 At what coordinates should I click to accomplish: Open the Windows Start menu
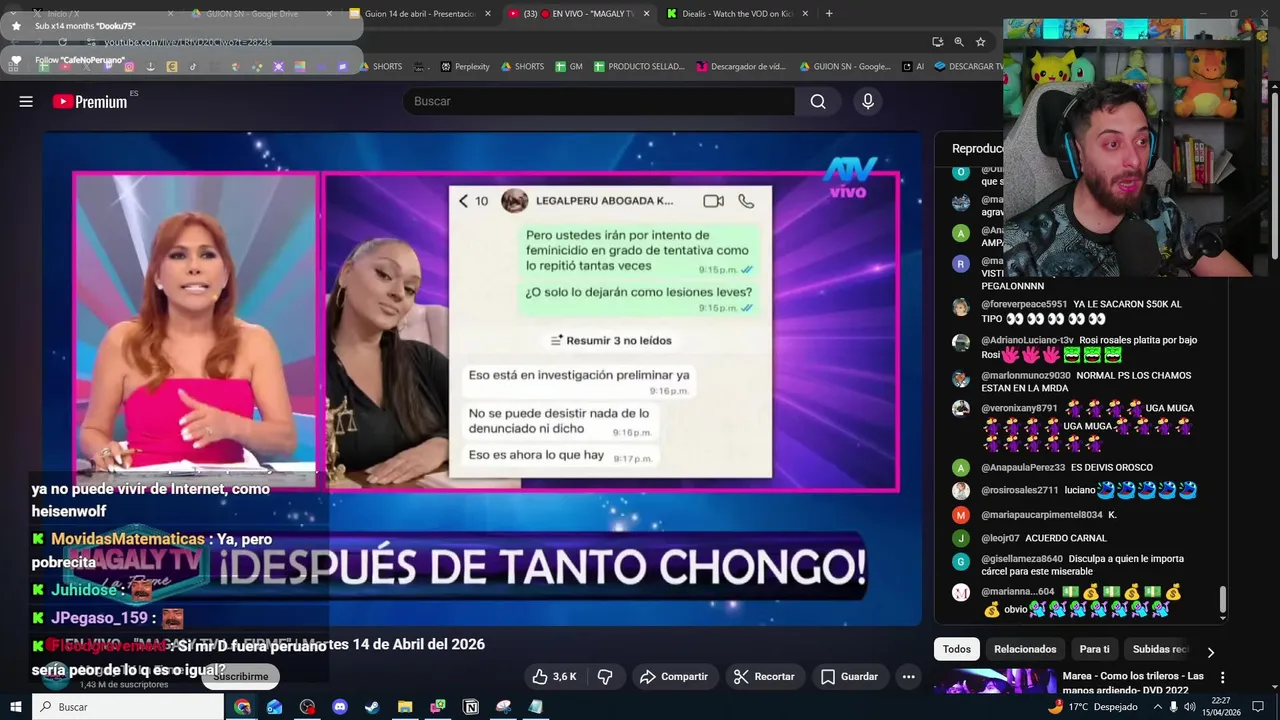(x=16, y=707)
